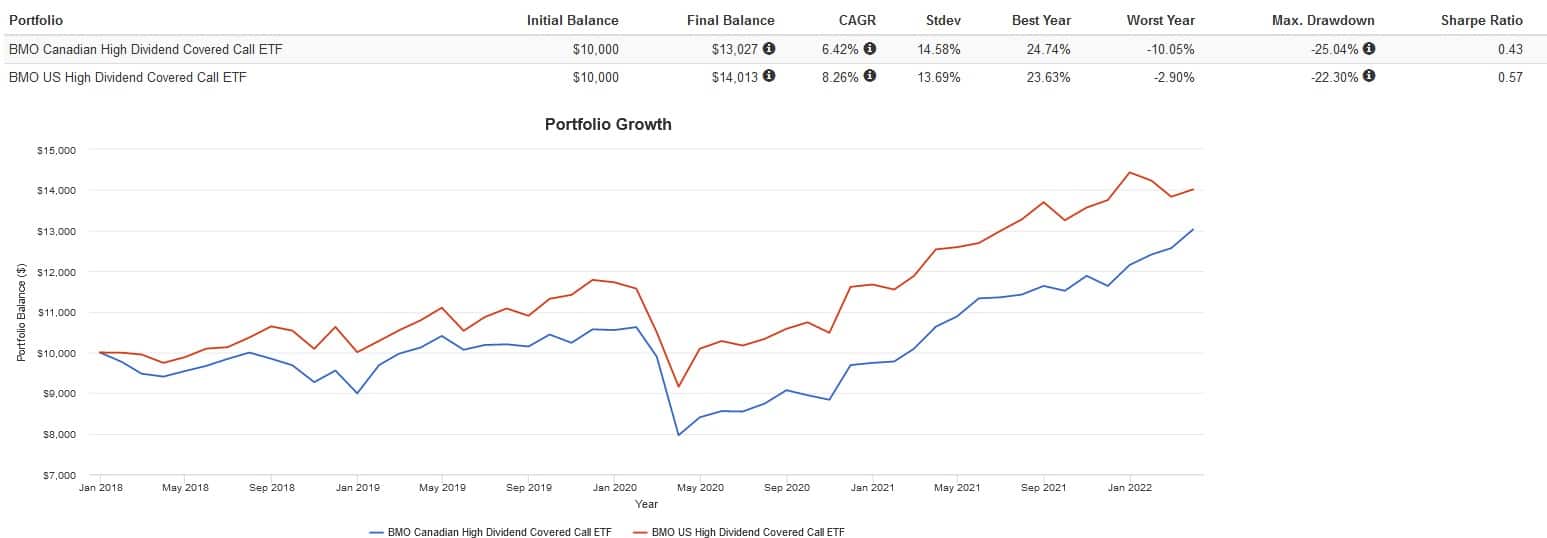Viewport: 1547px width, 538px height.
Task: Click blue line swatch in chart legend
Action: [x=376, y=532]
